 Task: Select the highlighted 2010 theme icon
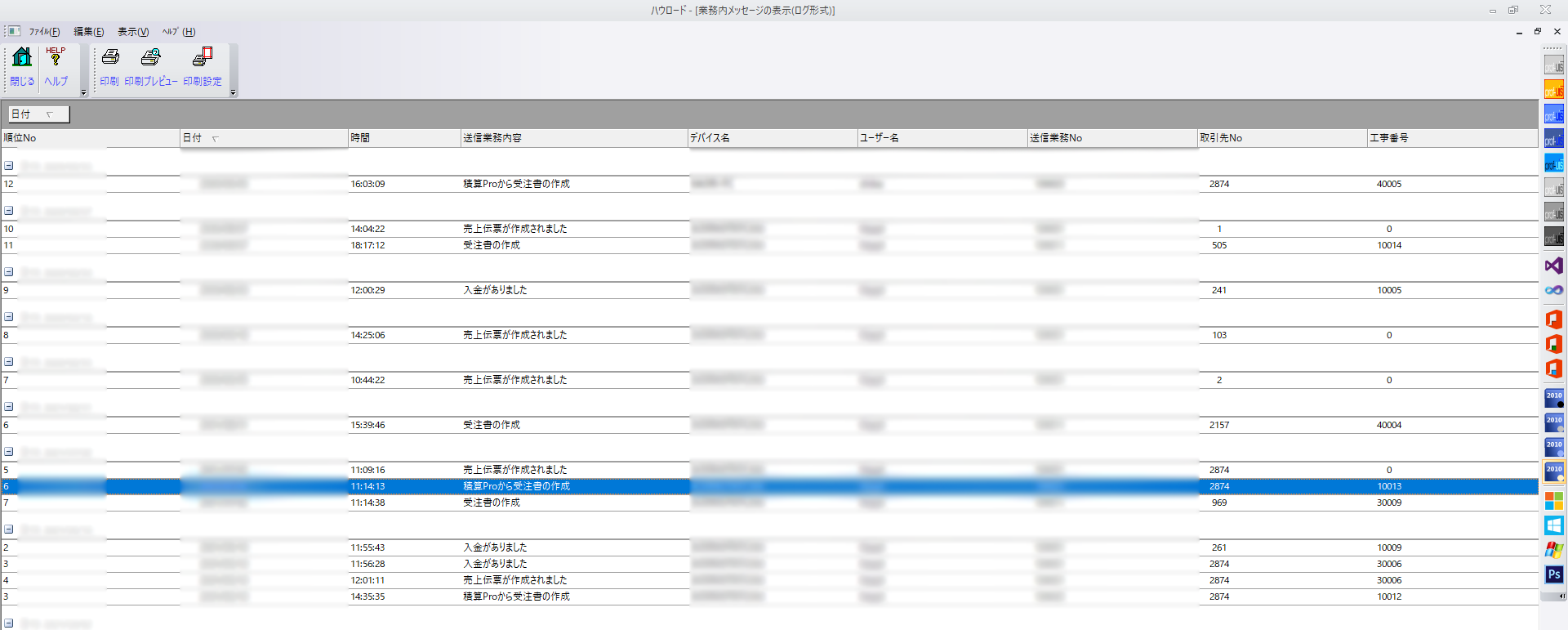[1553, 471]
